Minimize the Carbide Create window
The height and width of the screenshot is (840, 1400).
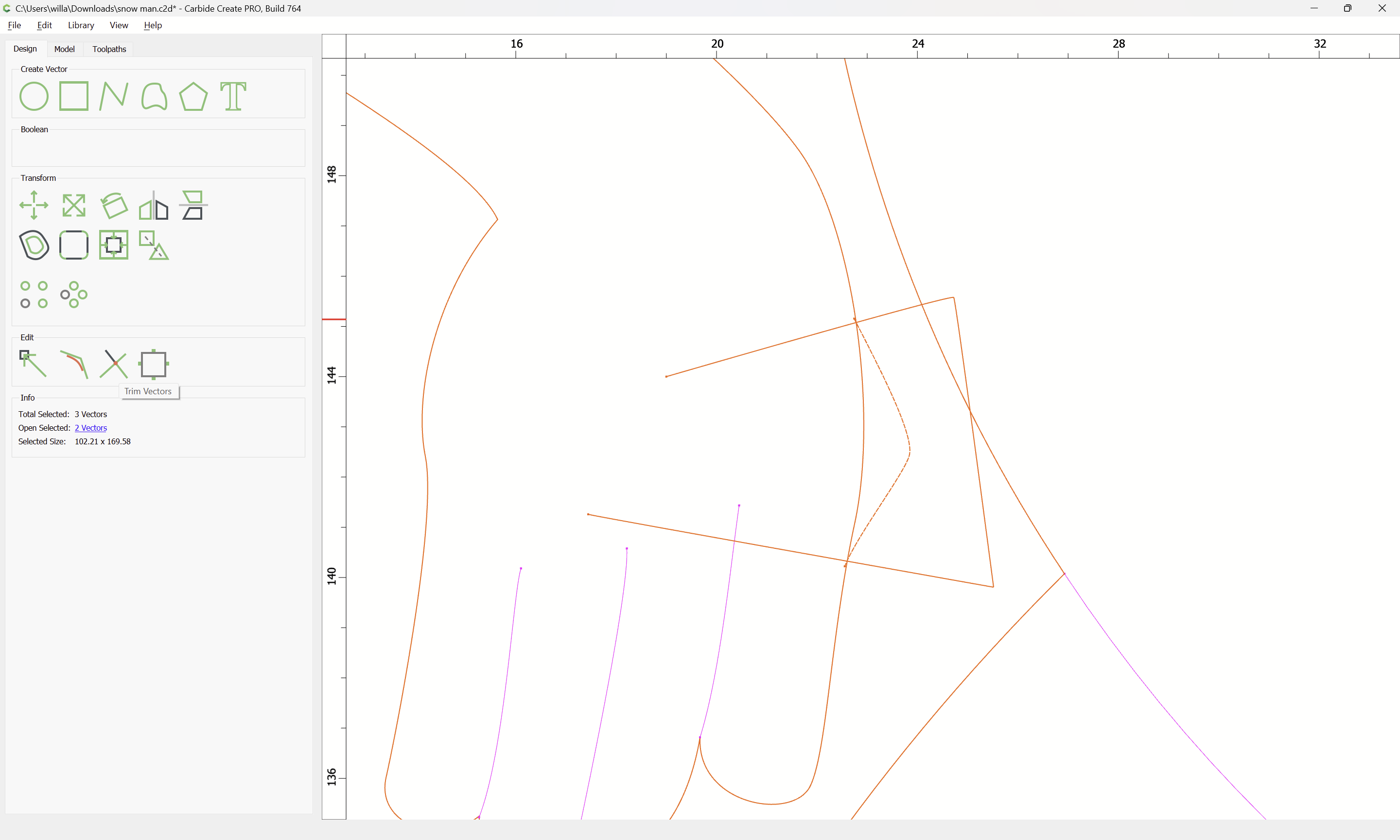(1314, 8)
